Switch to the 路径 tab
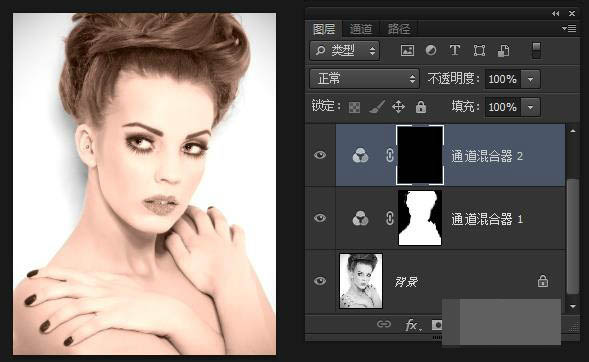The image size is (589, 362). [x=399, y=29]
